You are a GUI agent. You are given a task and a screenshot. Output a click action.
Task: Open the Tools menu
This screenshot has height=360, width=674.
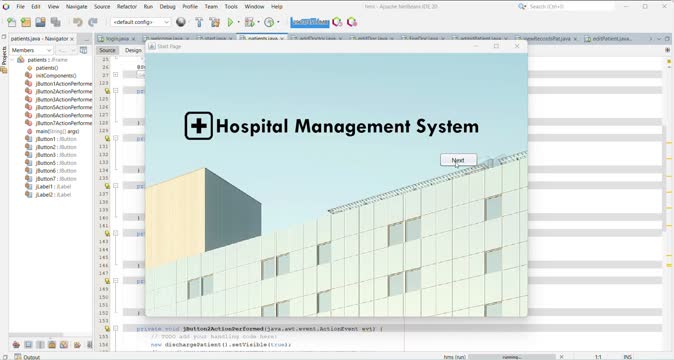(x=231, y=6)
